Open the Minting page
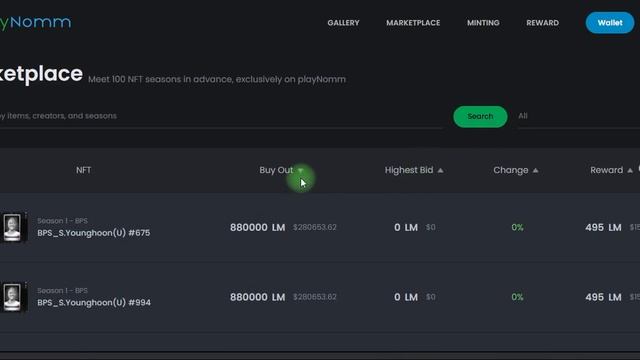 click(483, 23)
